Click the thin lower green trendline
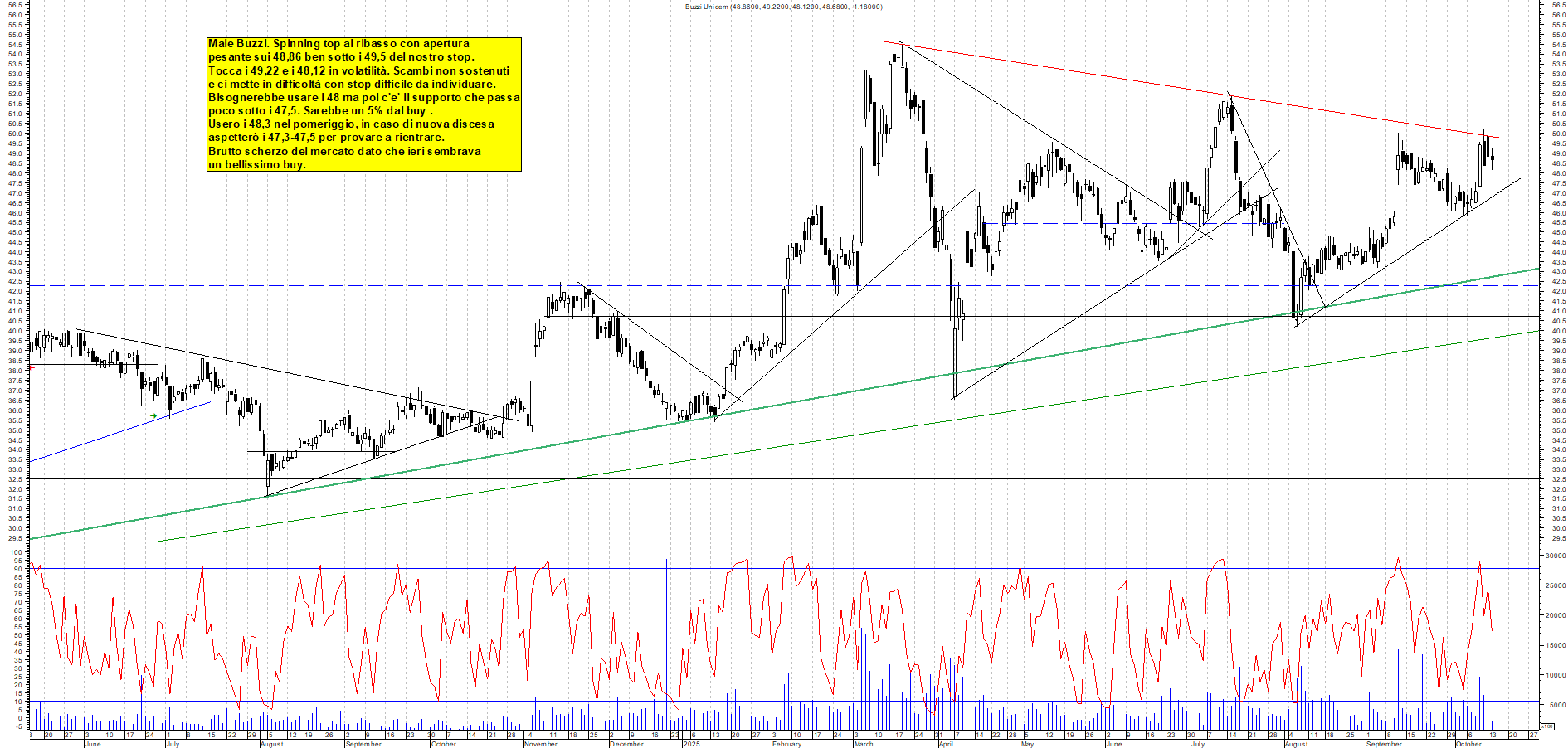Viewport: 1568px width, 748px height. pyautogui.click(x=830, y=437)
